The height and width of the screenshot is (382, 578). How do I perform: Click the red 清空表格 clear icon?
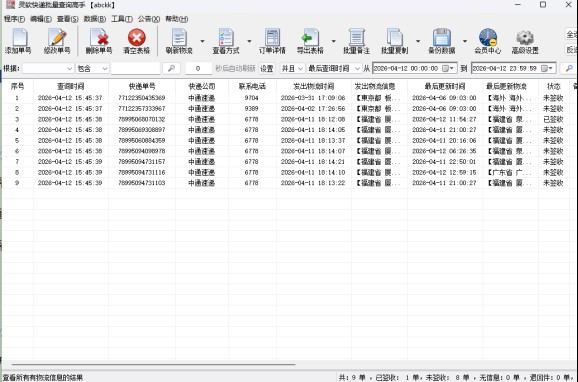click(x=137, y=38)
